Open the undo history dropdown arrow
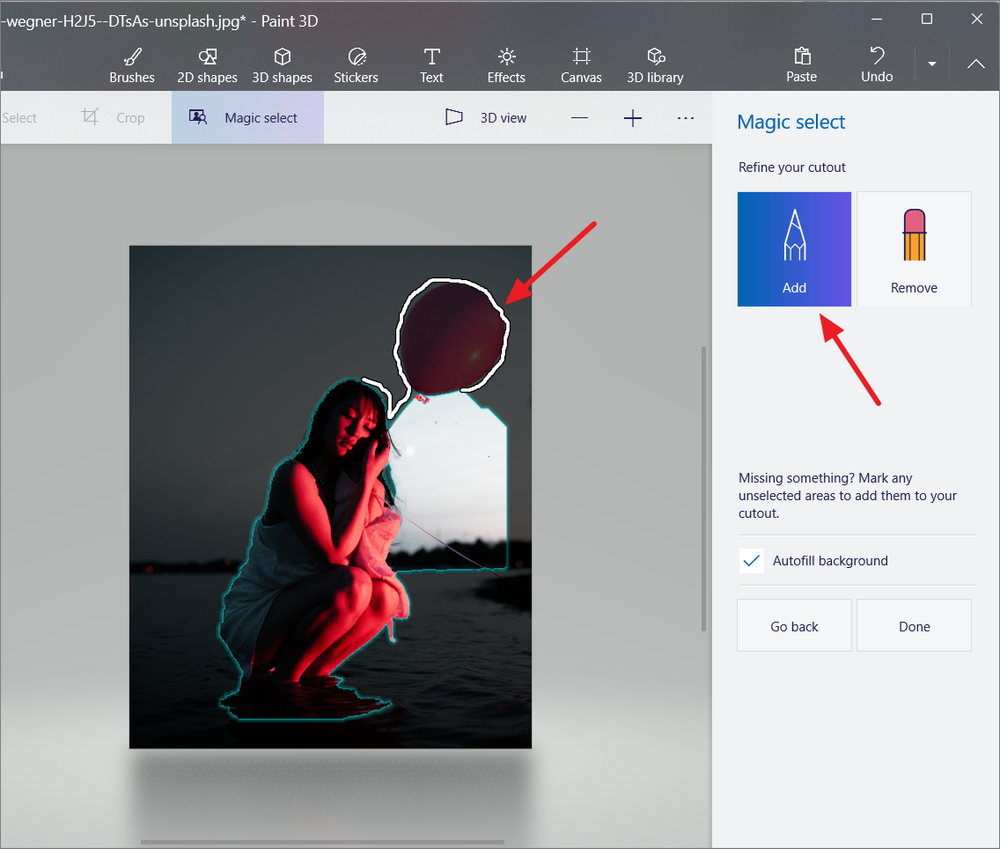 931,64
